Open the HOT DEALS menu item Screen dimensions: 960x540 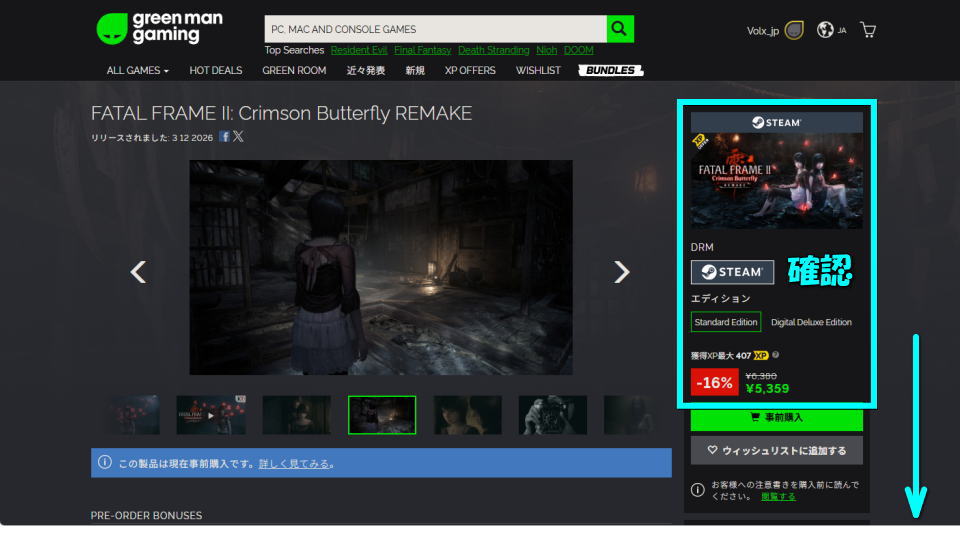click(x=215, y=71)
